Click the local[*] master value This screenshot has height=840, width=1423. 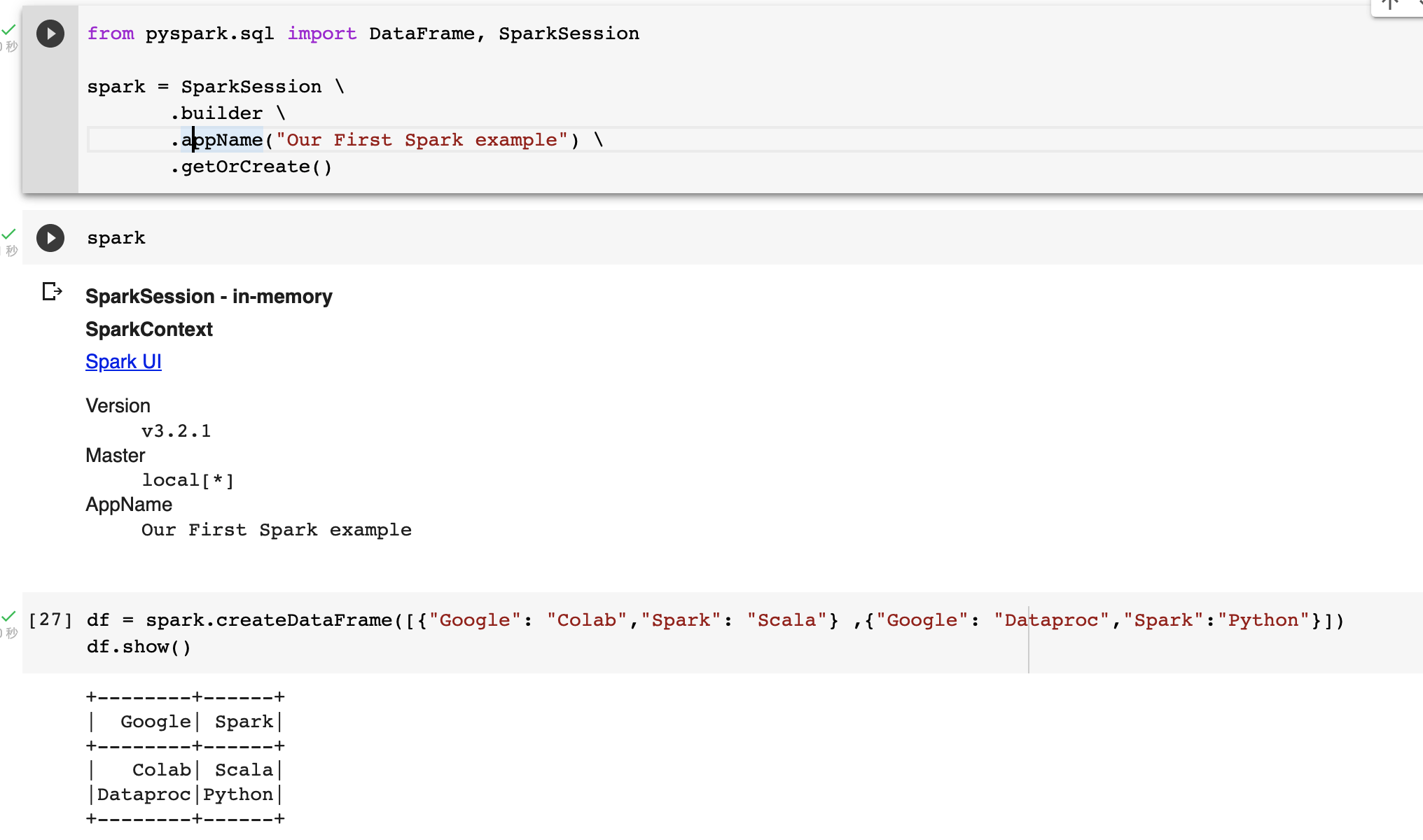pyautogui.click(x=188, y=480)
